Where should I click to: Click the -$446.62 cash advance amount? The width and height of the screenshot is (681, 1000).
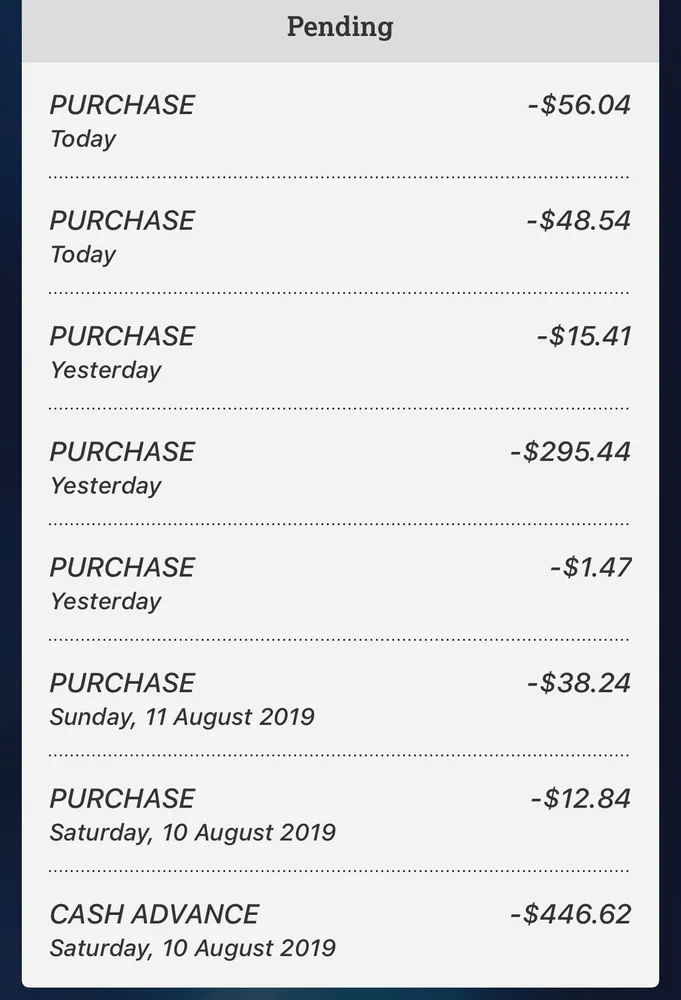pos(570,914)
